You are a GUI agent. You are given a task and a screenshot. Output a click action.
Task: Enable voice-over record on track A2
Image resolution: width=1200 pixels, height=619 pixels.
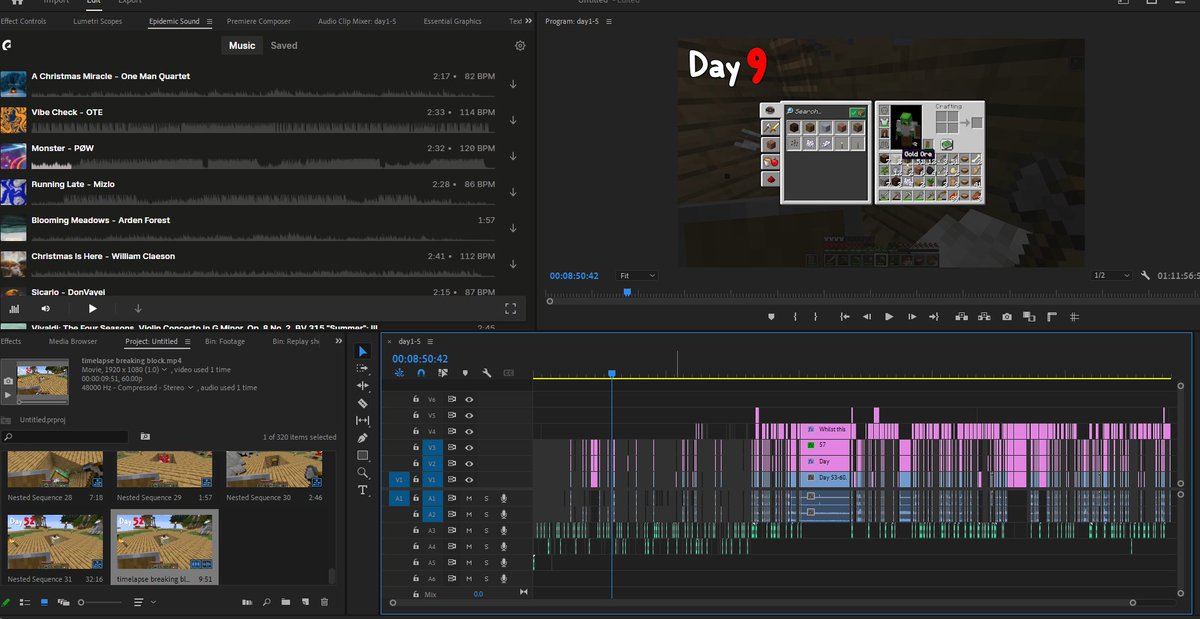pos(504,514)
